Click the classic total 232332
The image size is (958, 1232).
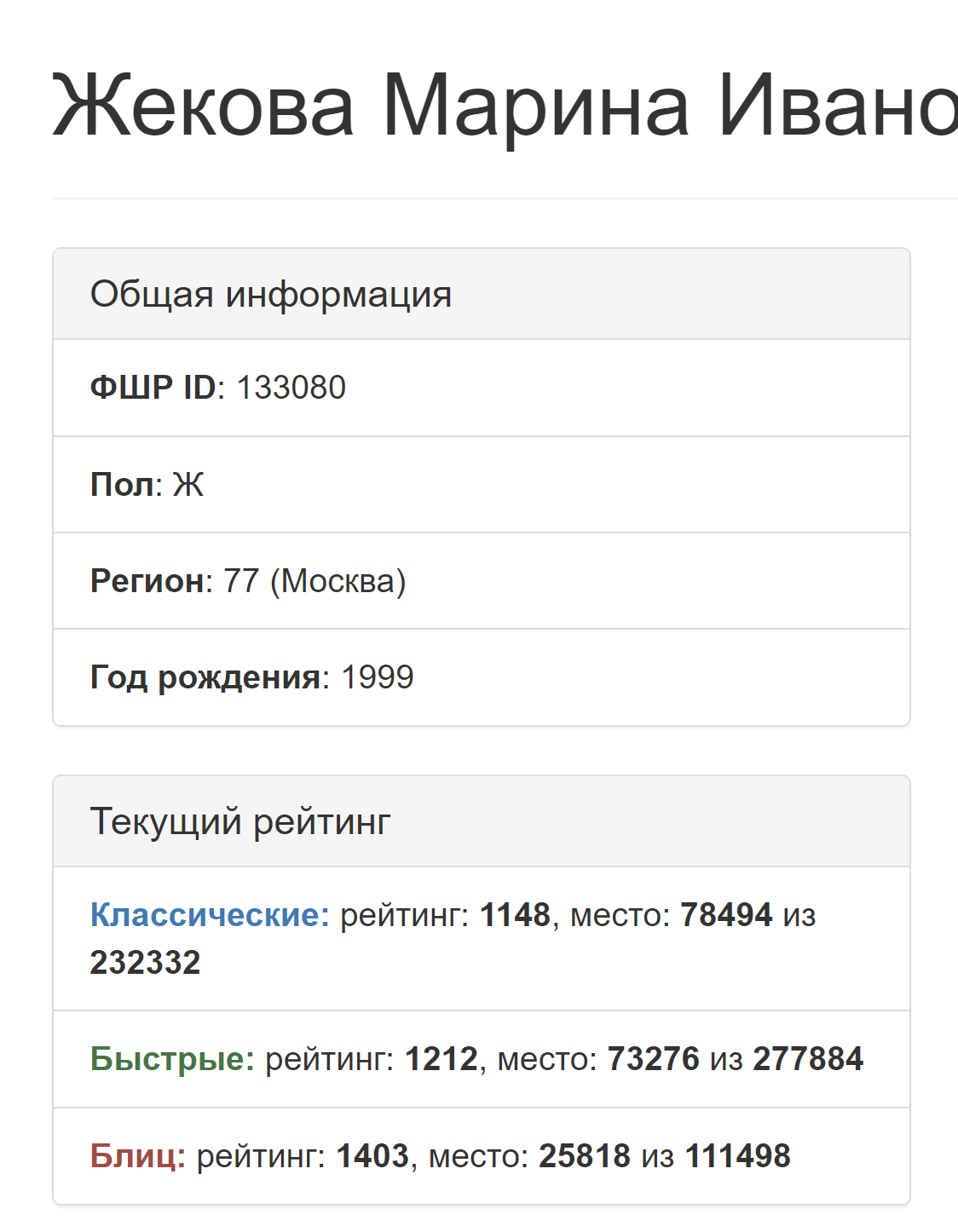tap(145, 963)
